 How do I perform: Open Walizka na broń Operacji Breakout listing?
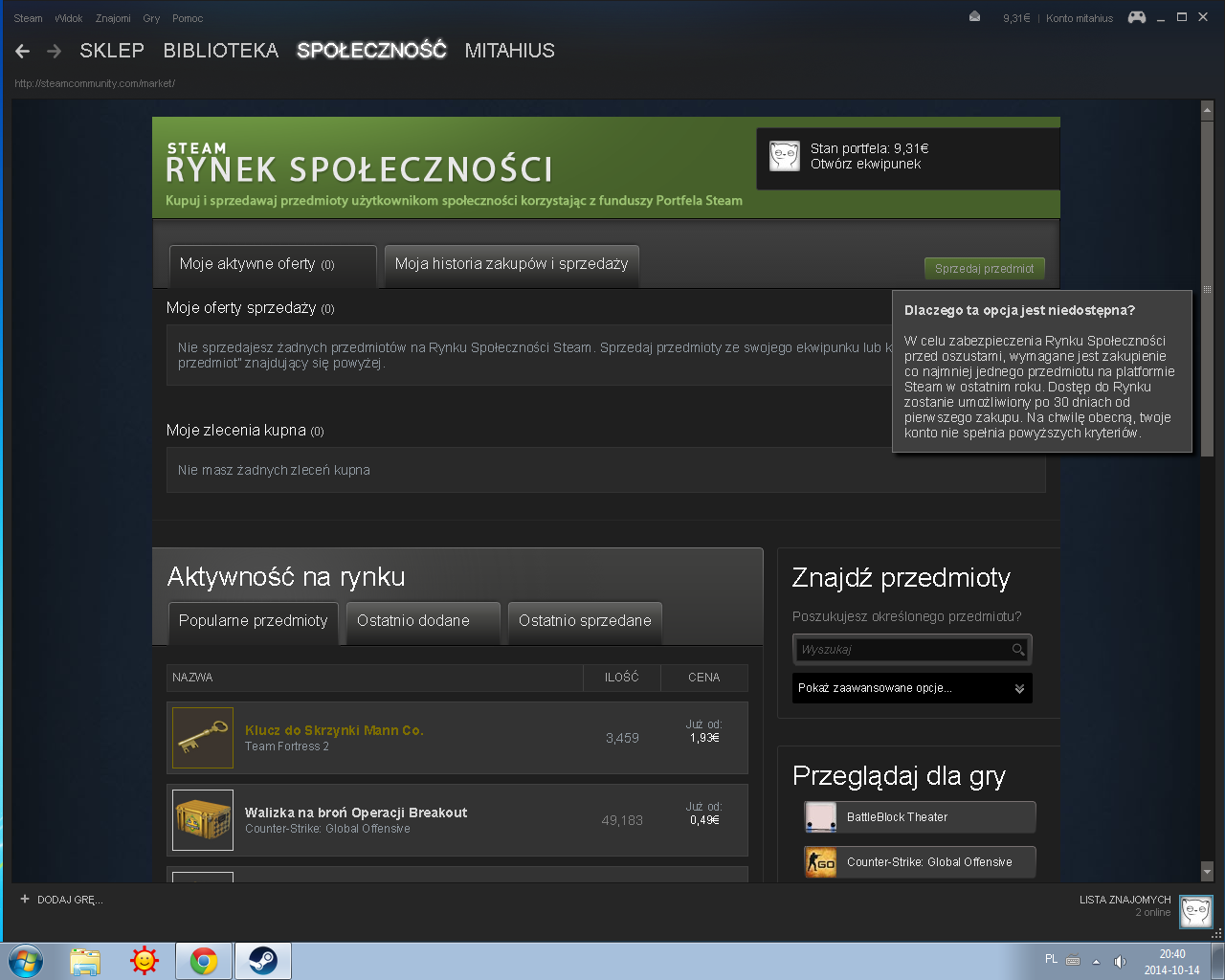coord(356,813)
